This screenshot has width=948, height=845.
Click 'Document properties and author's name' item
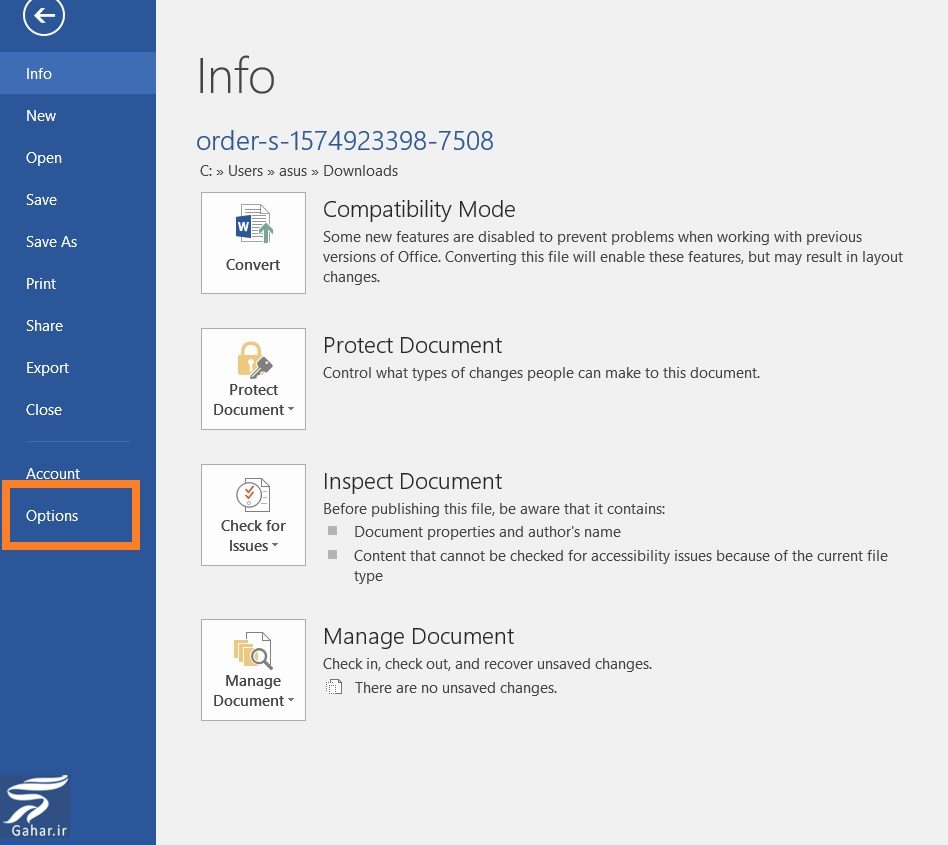pos(487,532)
